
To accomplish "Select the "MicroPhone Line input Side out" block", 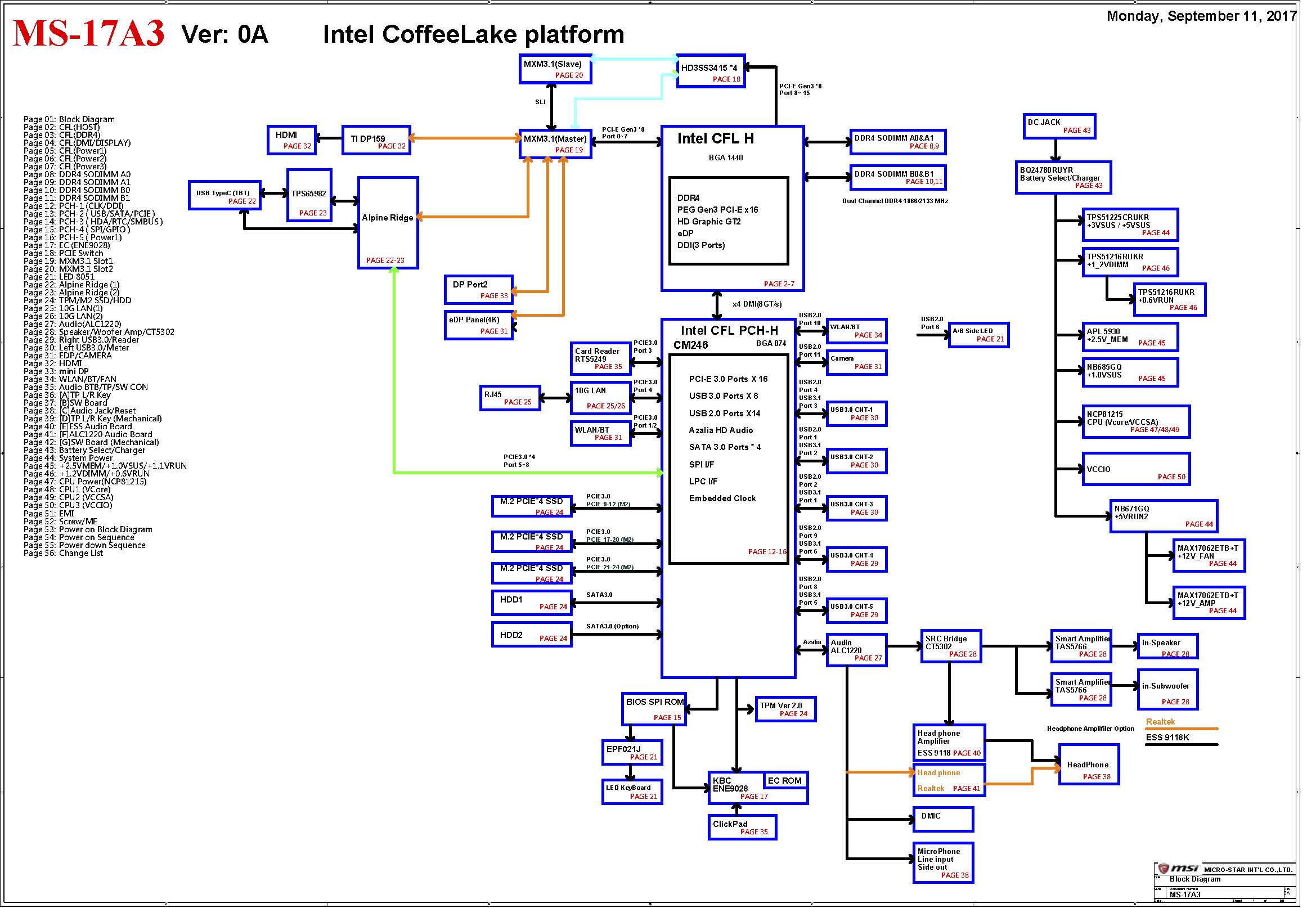I will [x=944, y=862].
